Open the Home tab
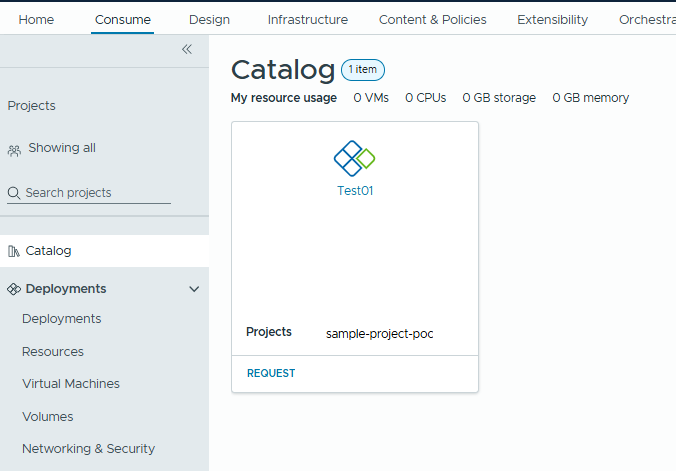 click(x=37, y=19)
